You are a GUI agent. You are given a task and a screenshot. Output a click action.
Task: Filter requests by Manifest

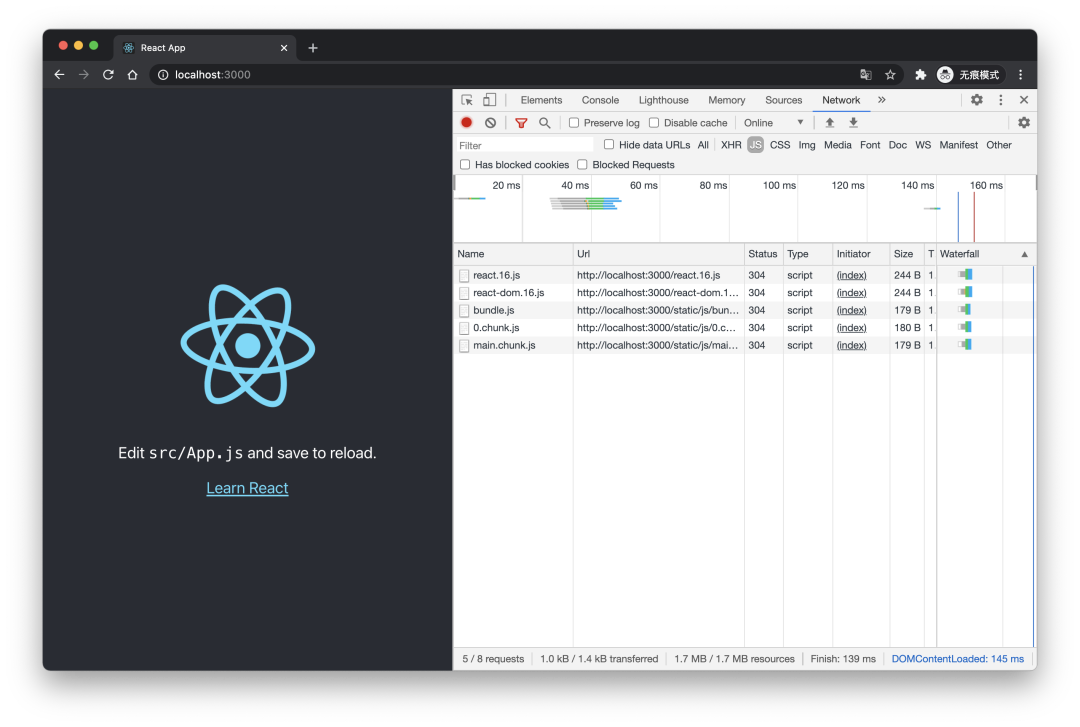[x=959, y=145]
